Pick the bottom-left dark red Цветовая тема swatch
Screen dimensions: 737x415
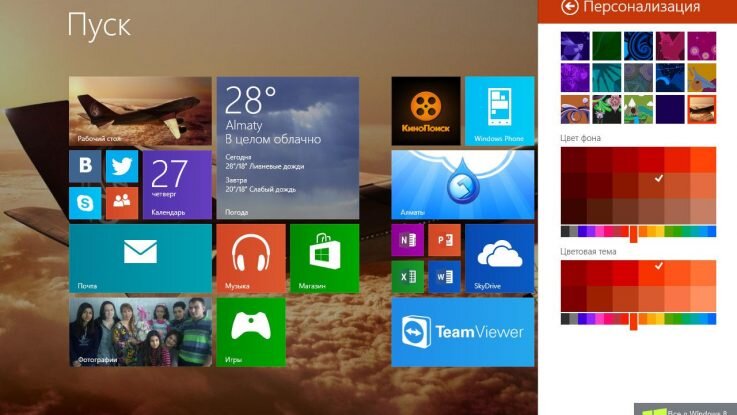(573, 298)
